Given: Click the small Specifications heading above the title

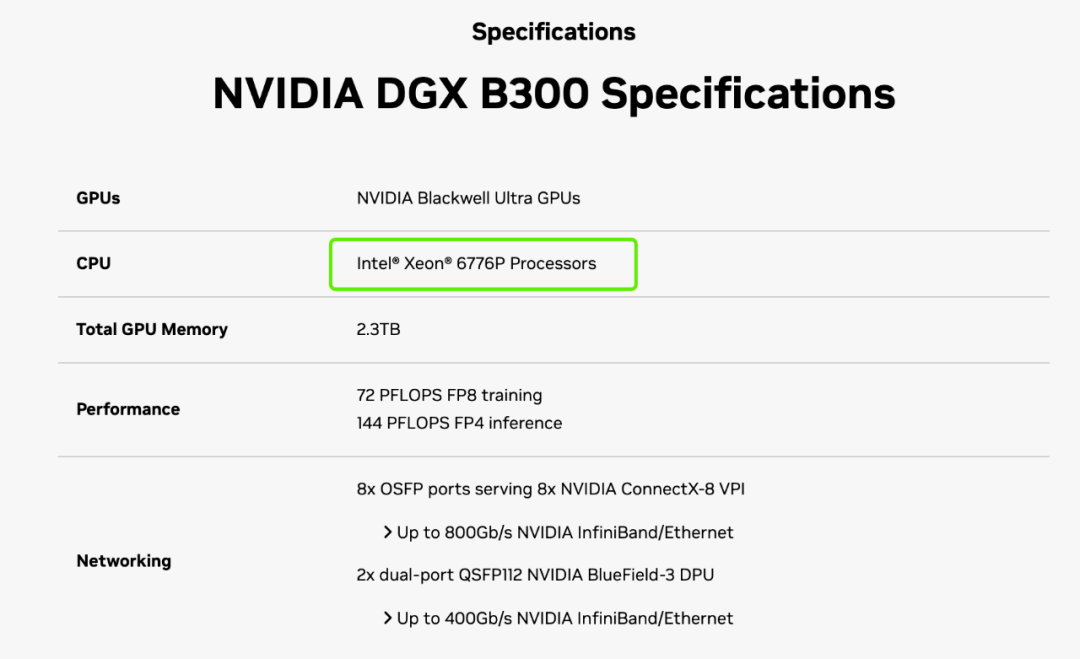Looking at the screenshot, I should tap(553, 32).
